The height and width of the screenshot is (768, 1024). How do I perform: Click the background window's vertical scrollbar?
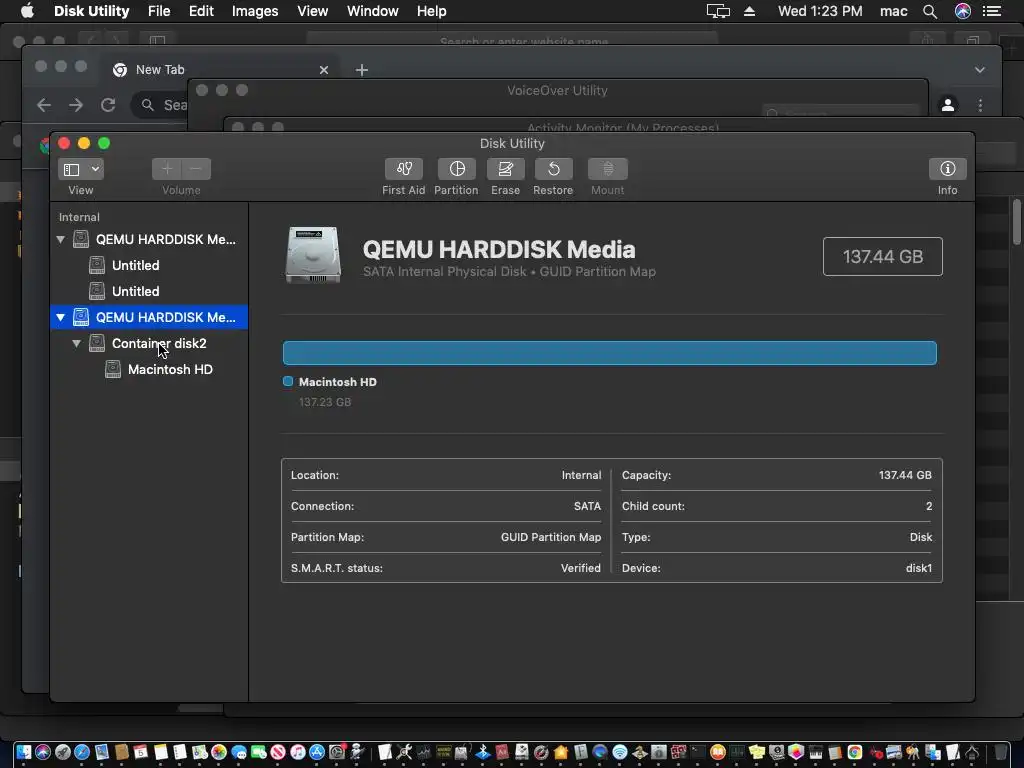(x=1016, y=222)
